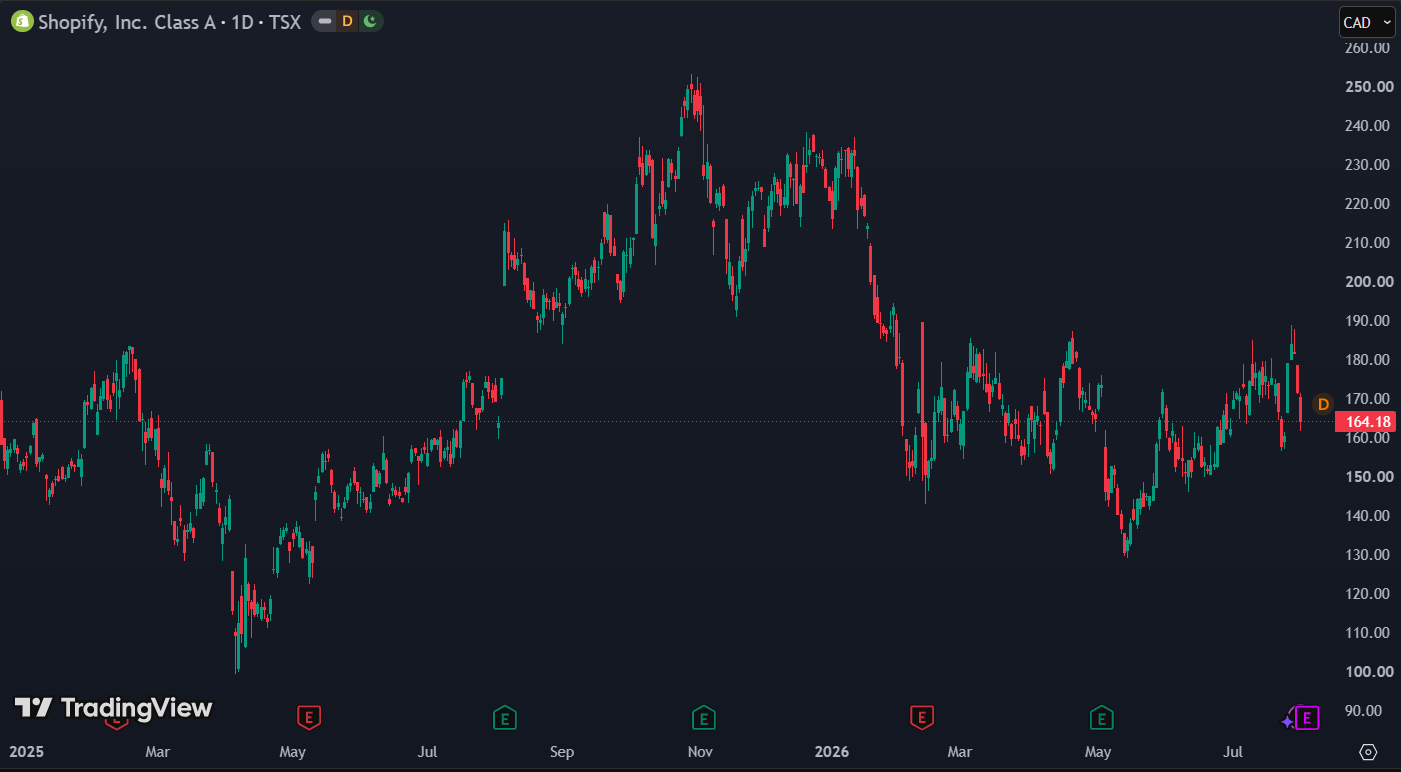Click the 260.00 price scale label
This screenshot has height=772, width=1401.
click(x=1369, y=47)
